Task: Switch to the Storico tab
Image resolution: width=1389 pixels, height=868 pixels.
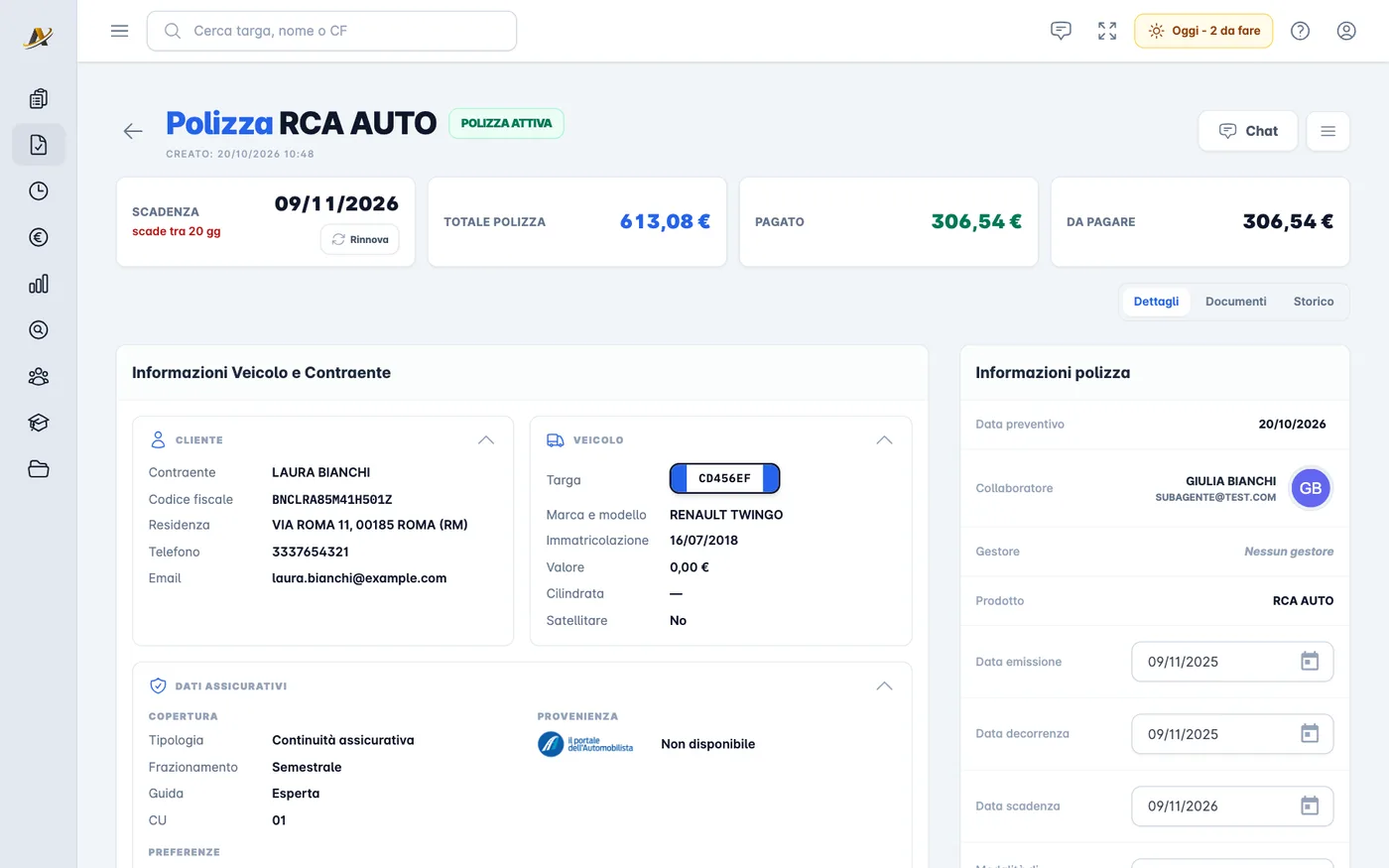Action: [x=1314, y=302]
